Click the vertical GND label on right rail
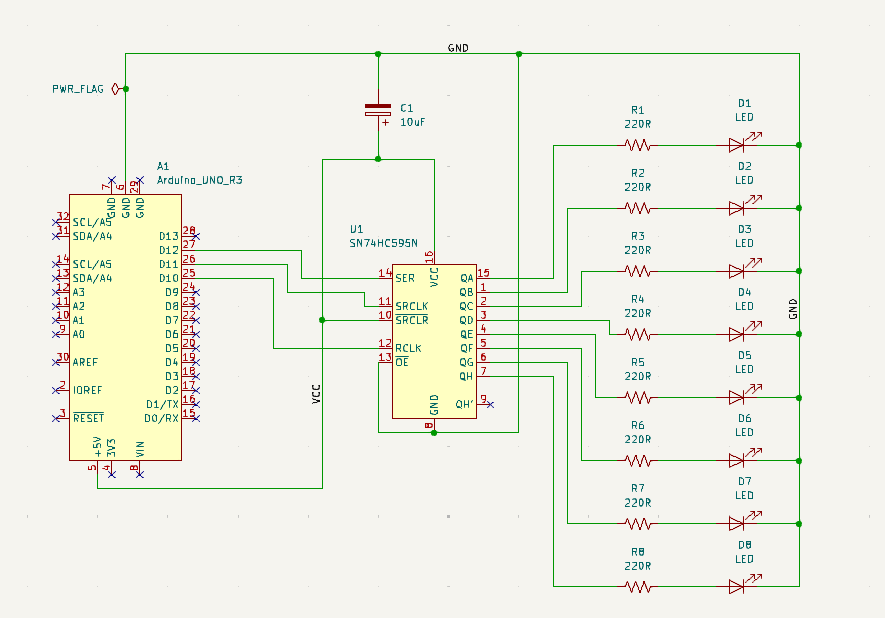Screen dimensions: 885x618 coord(792,309)
